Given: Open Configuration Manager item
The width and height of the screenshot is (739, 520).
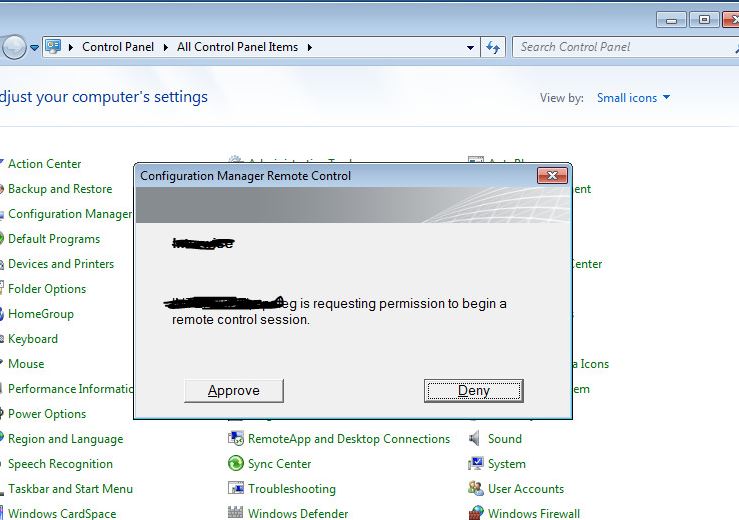Looking at the screenshot, I should [x=70, y=214].
